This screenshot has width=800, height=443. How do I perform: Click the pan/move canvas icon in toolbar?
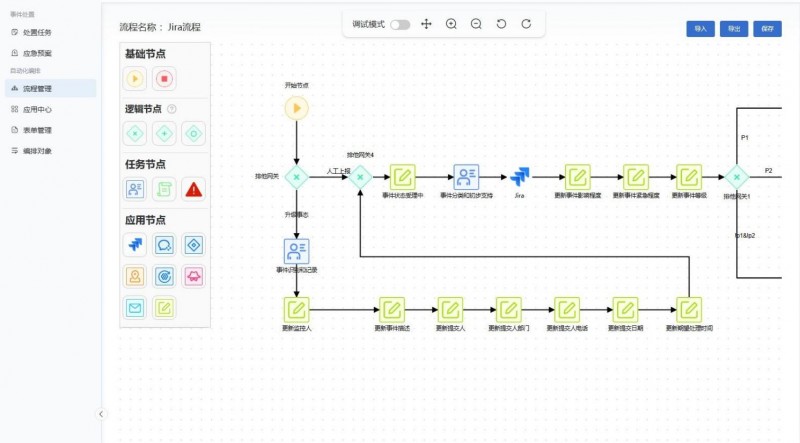tap(426, 24)
